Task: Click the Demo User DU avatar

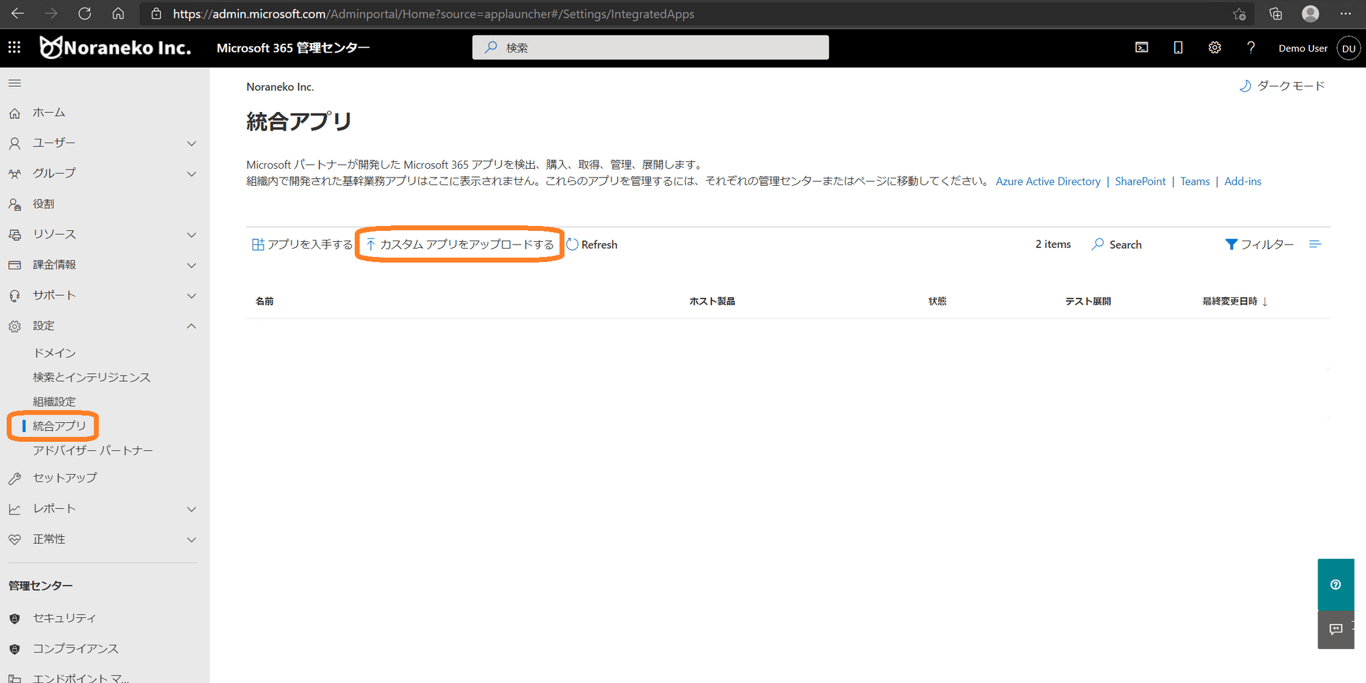Action: 1349,48
